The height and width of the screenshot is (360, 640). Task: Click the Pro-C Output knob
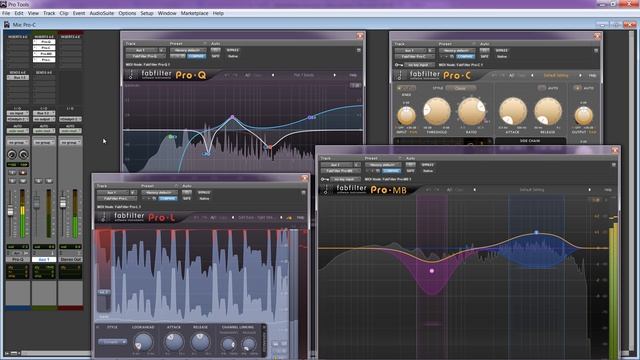coord(584,116)
